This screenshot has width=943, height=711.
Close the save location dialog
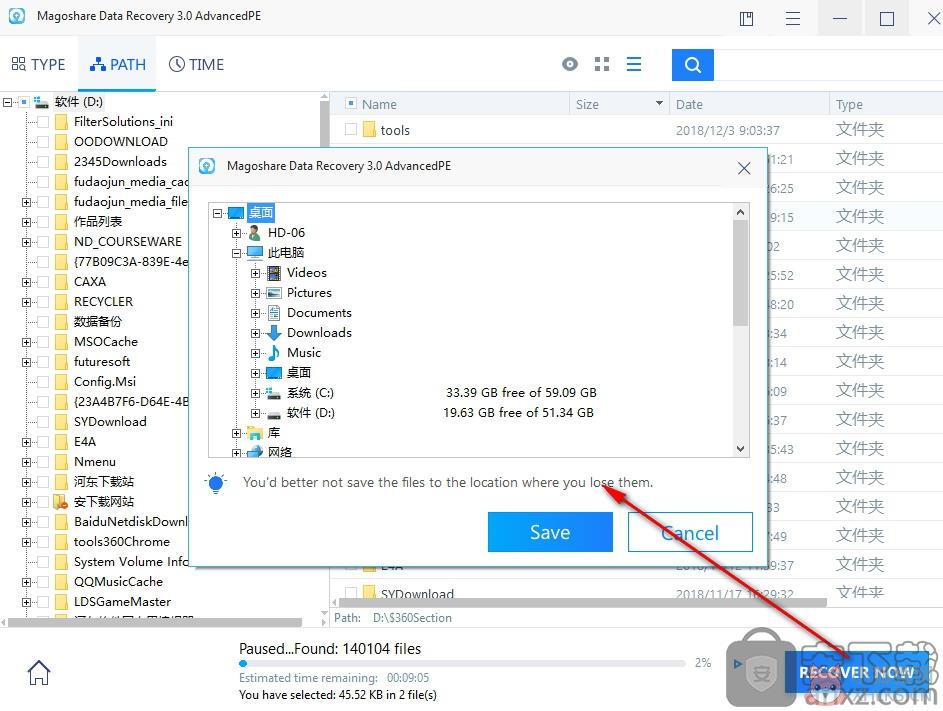(x=743, y=168)
